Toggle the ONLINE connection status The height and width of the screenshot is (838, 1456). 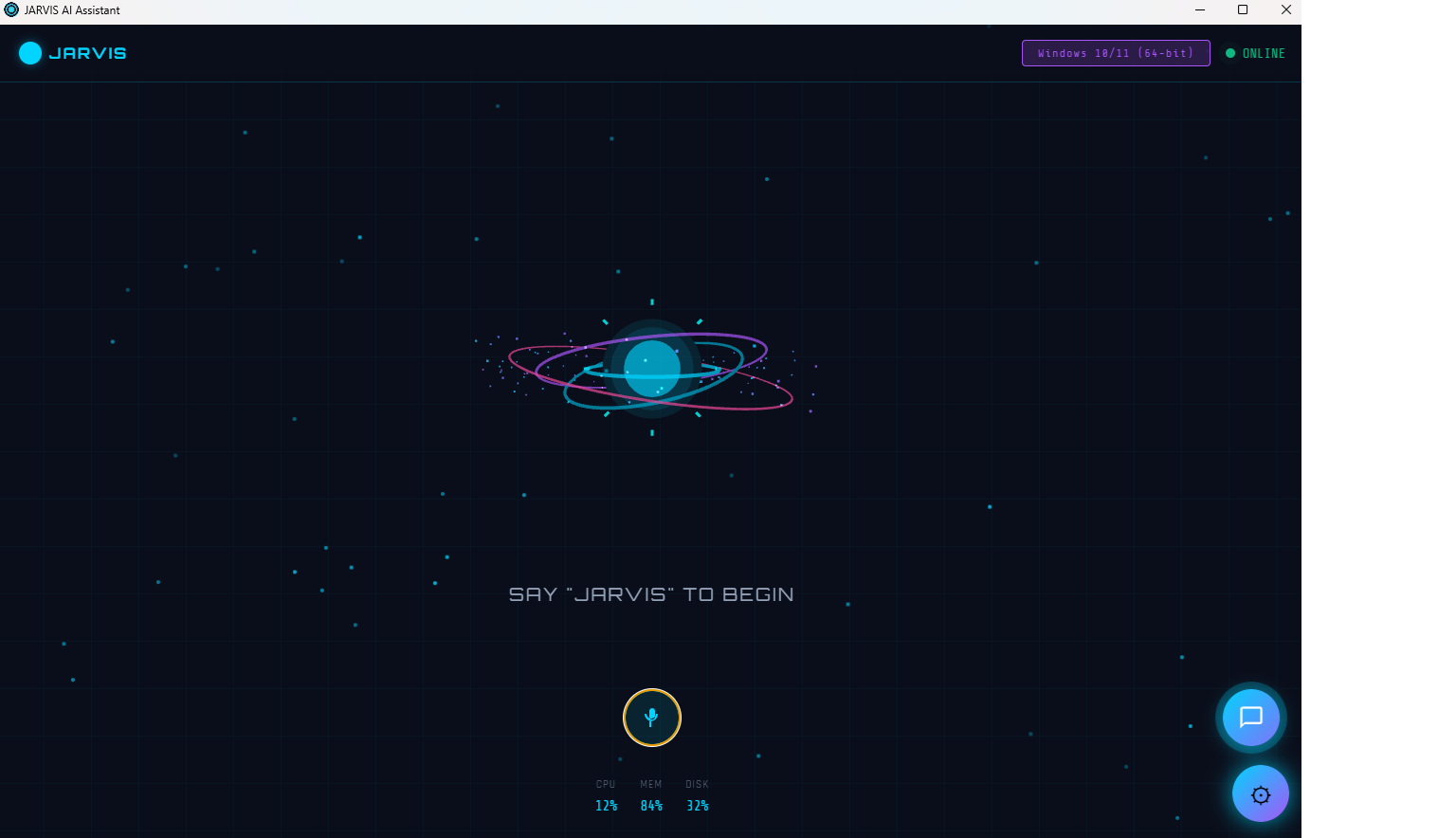point(1255,53)
